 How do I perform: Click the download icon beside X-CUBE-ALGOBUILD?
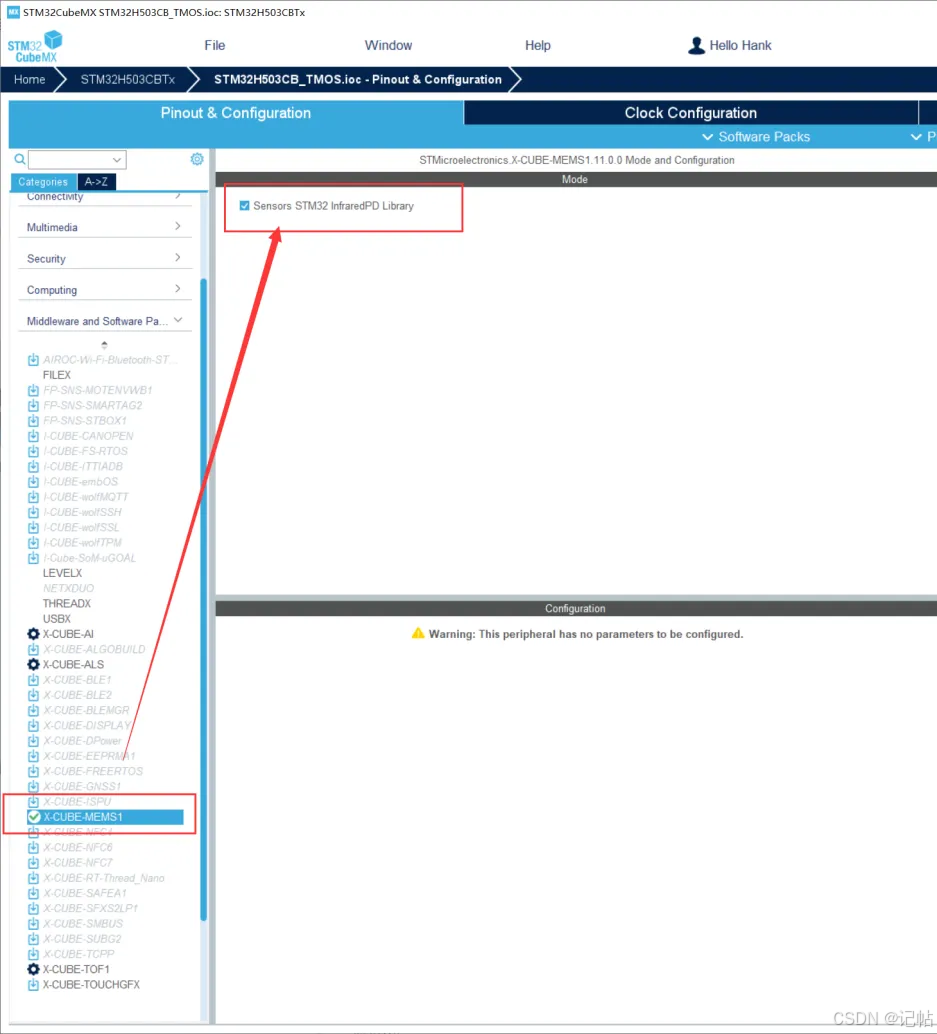(33, 649)
